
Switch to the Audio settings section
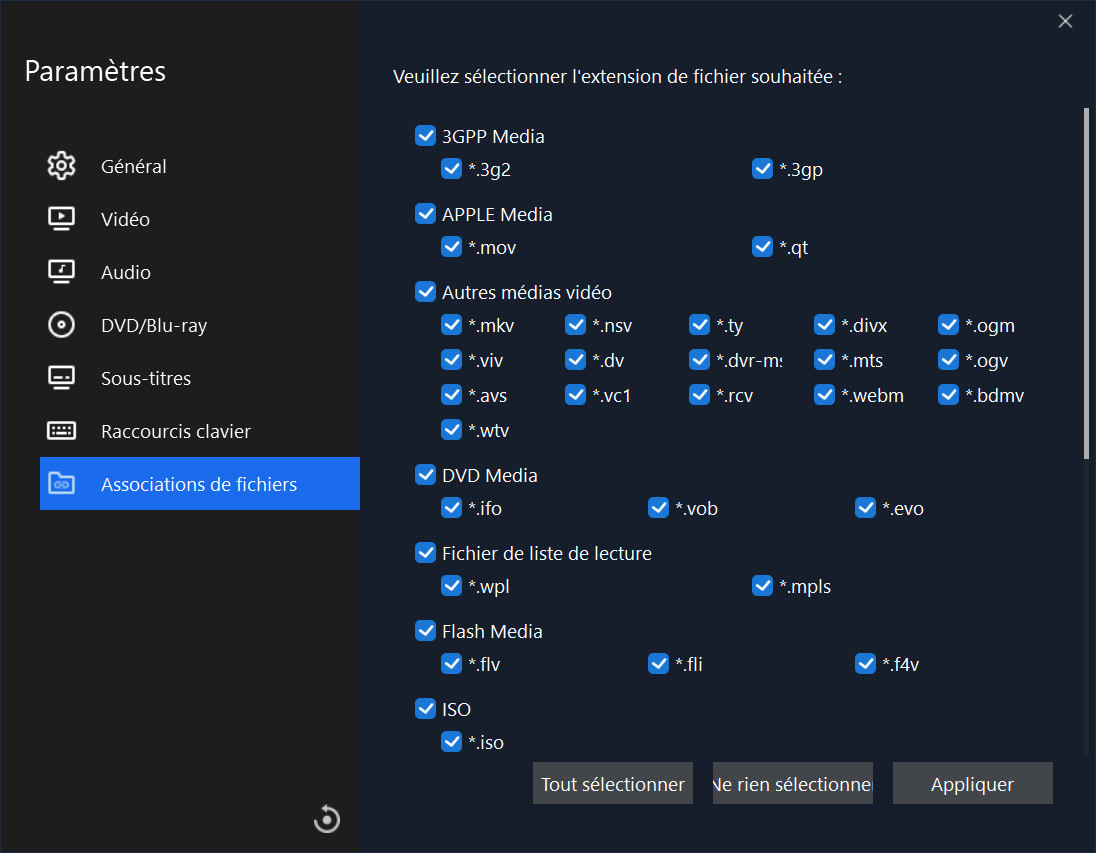[x=126, y=272]
